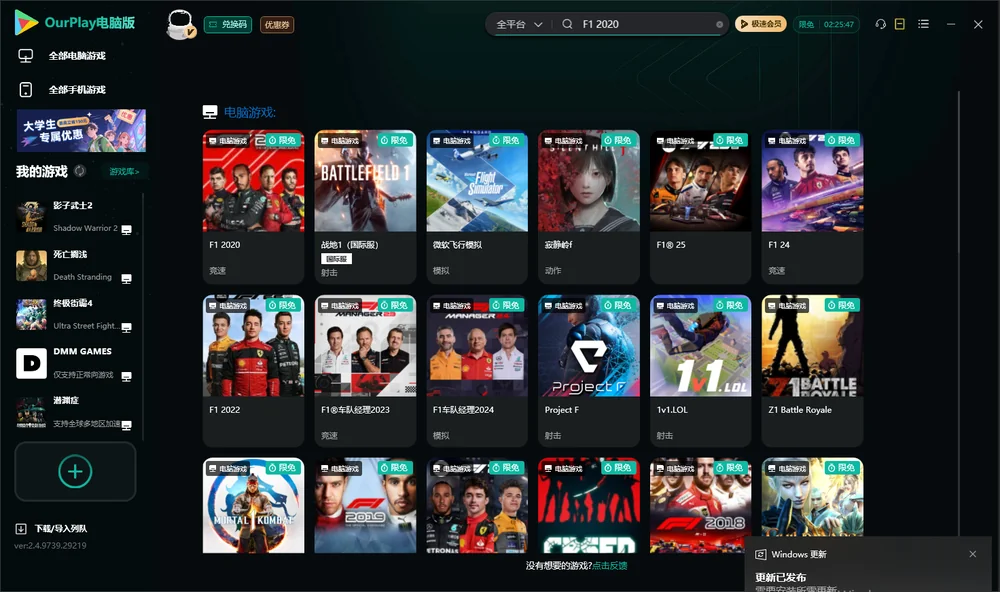Open the F1 Manager 2023 game card
Image resolution: width=1000 pixels, height=592 pixels.
point(365,371)
